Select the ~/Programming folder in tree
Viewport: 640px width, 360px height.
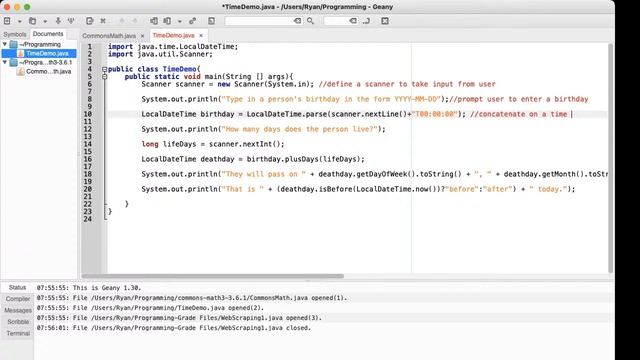(x=40, y=44)
